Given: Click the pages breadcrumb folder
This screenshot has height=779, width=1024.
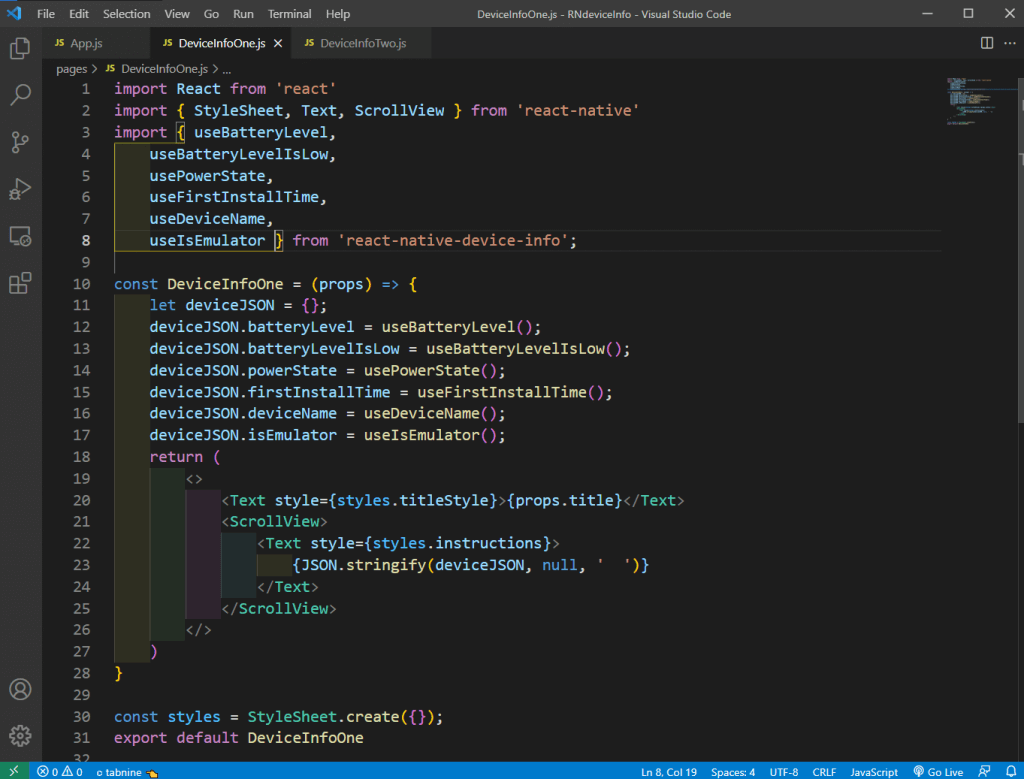Looking at the screenshot, I should tap(72, 69).
